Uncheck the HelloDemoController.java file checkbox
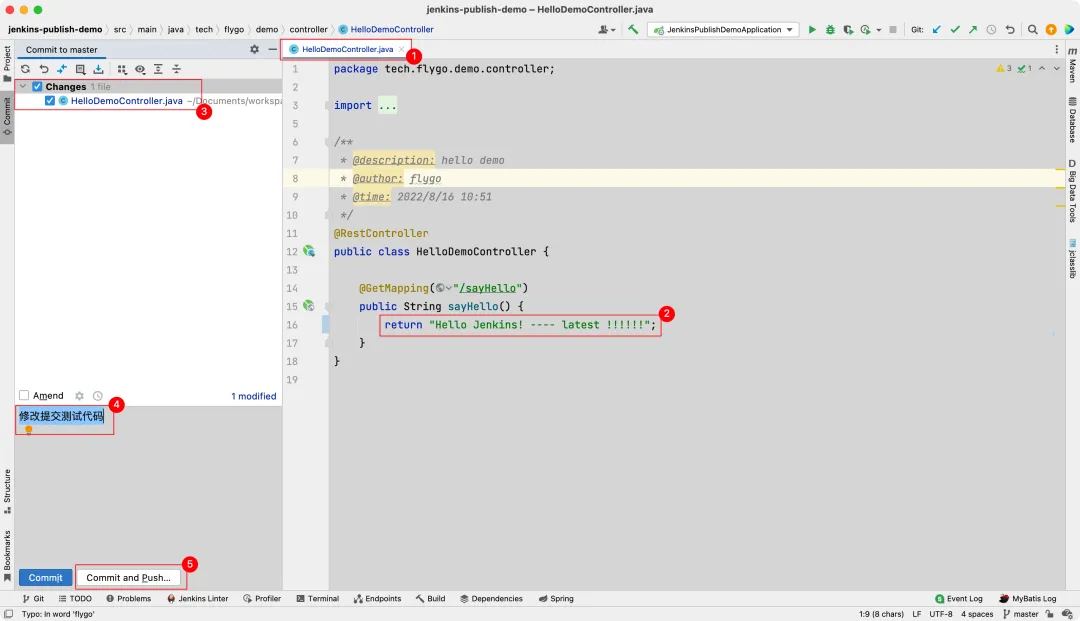 [x=50, y=101]
